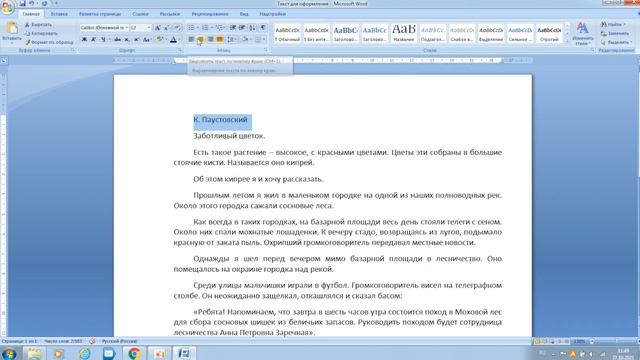Expand the styles gallery more arrow

pos(567,42)
